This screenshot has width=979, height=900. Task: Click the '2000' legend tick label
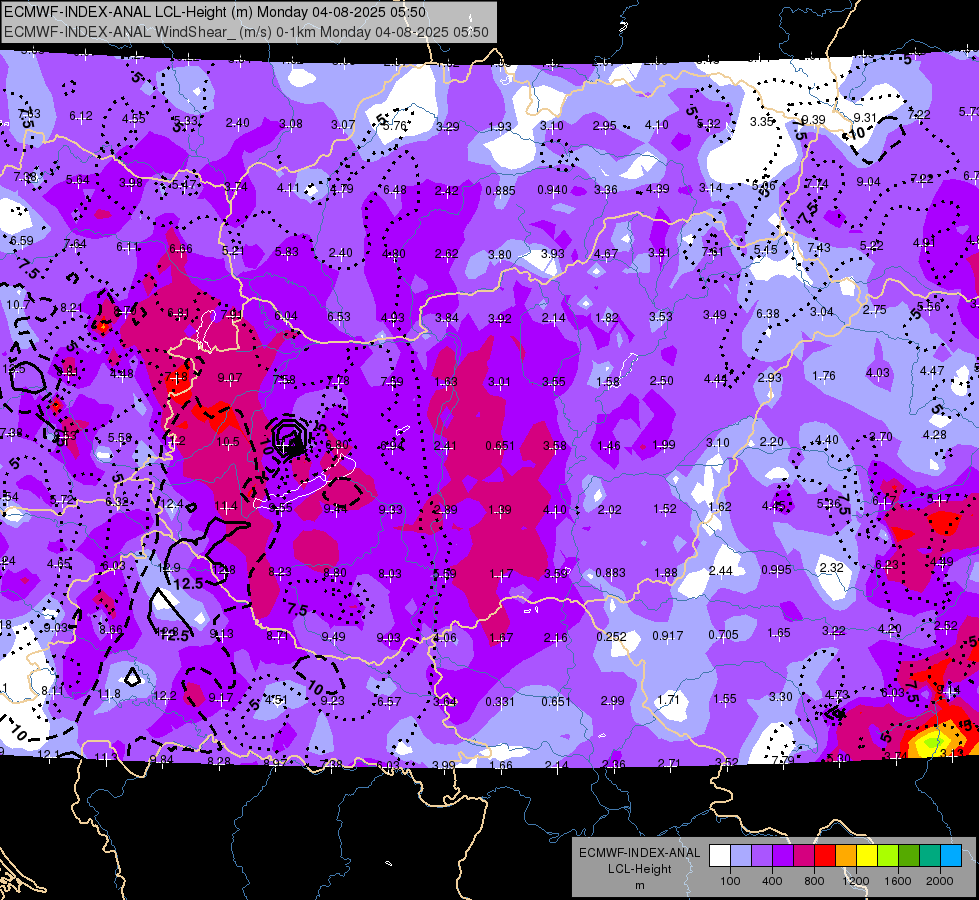pos(940,881)
